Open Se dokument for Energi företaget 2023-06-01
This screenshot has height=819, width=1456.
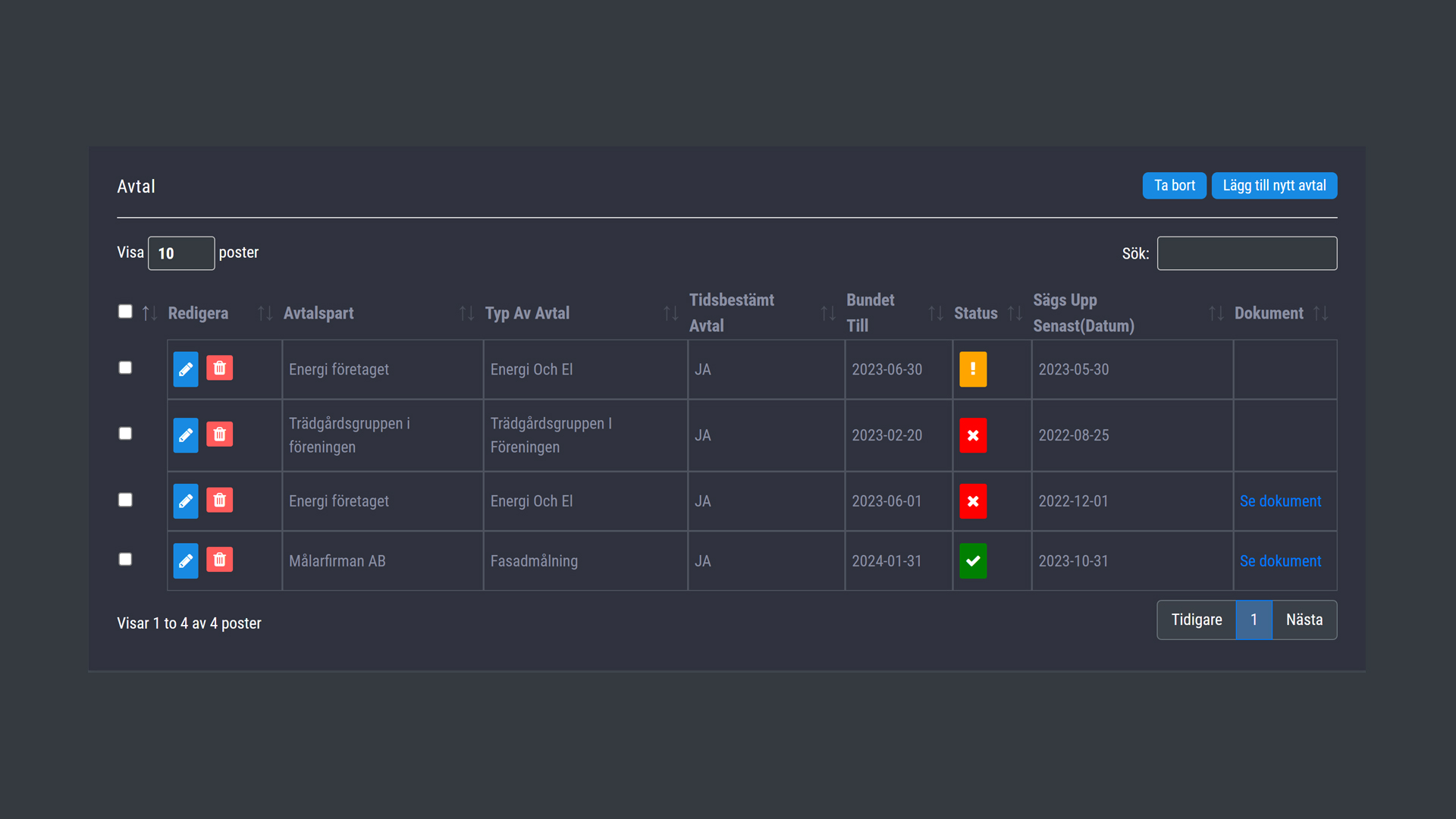[1280, 501]
